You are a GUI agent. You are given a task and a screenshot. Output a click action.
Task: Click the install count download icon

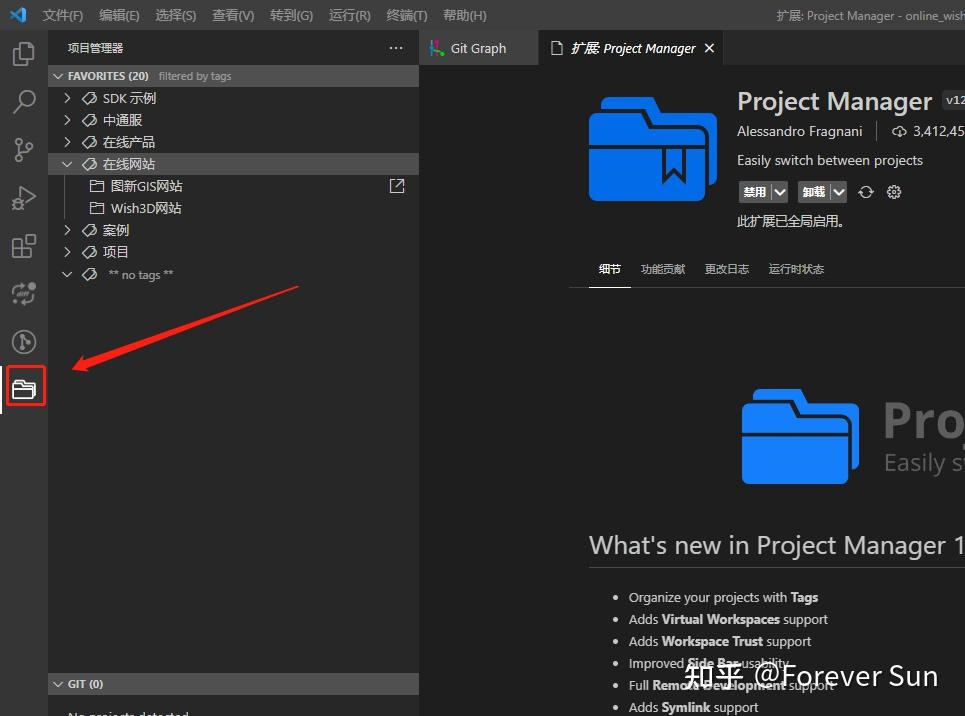tap(899, 131)
